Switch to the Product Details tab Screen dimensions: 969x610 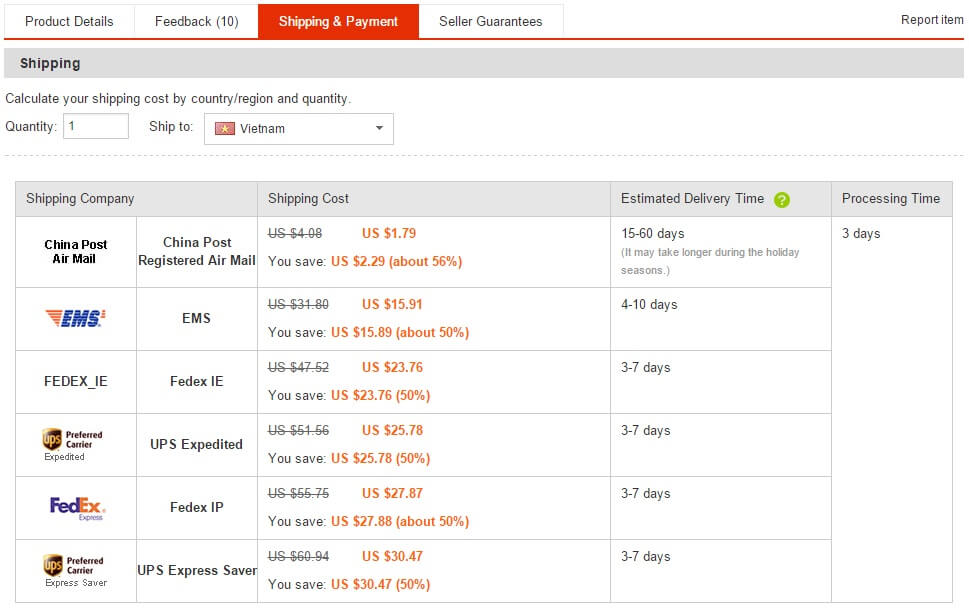pos(69,21)
